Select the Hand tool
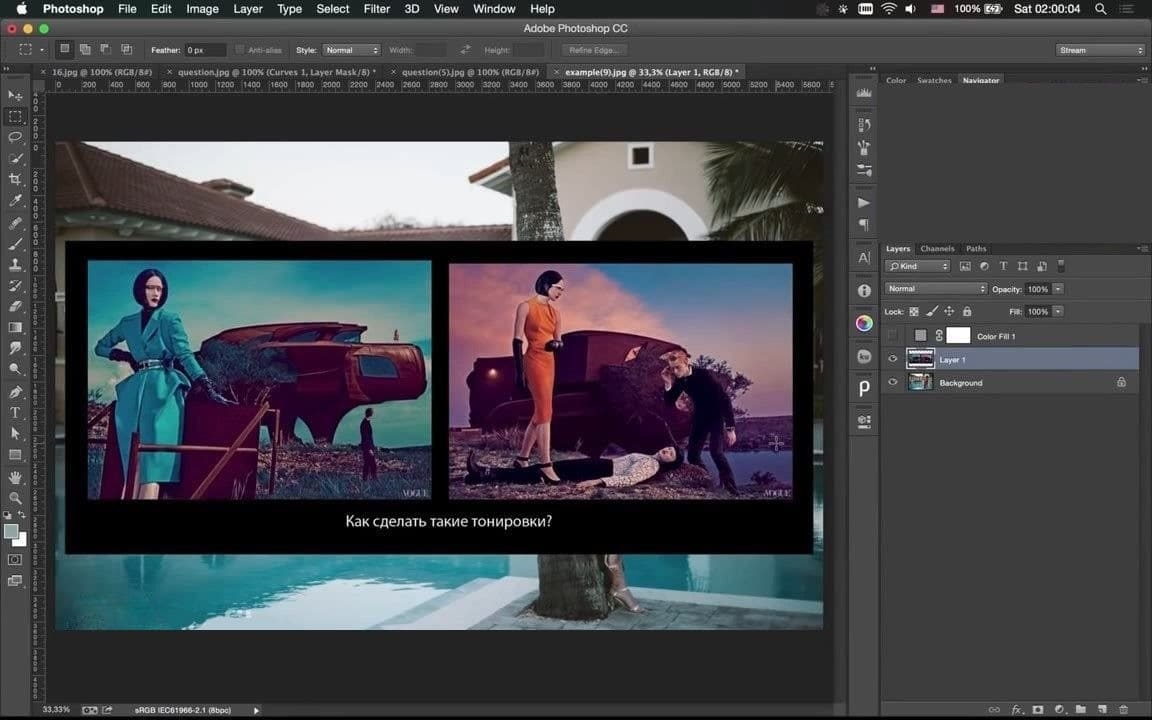Viewport: 1152px width, 720px height. point(15,478)
